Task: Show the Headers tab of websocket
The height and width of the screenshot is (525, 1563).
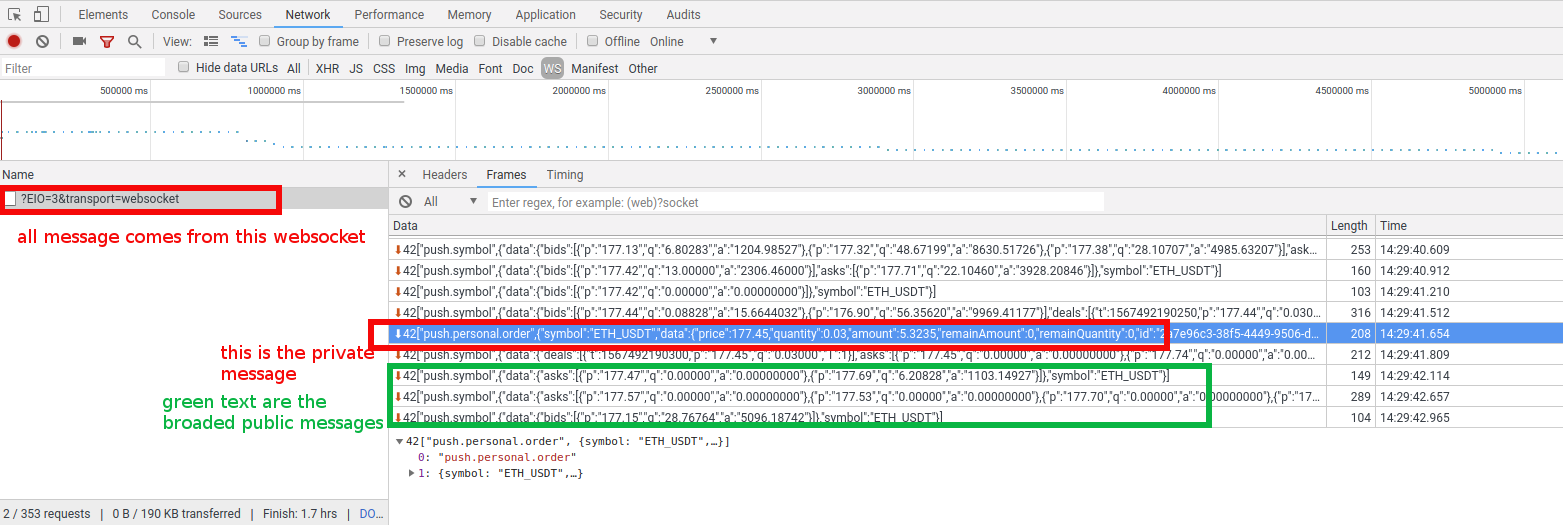Action: pyautogui.click(x=445, y=174)
